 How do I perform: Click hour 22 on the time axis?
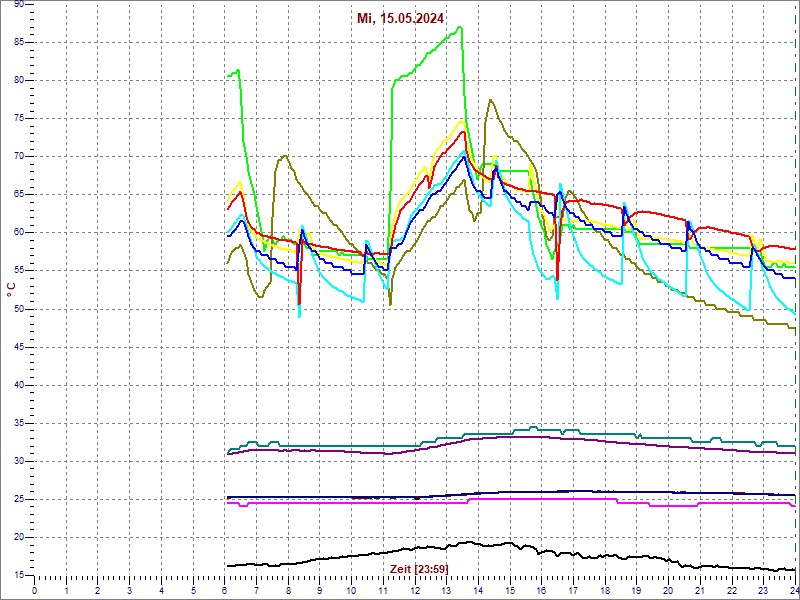click(732, 590)
